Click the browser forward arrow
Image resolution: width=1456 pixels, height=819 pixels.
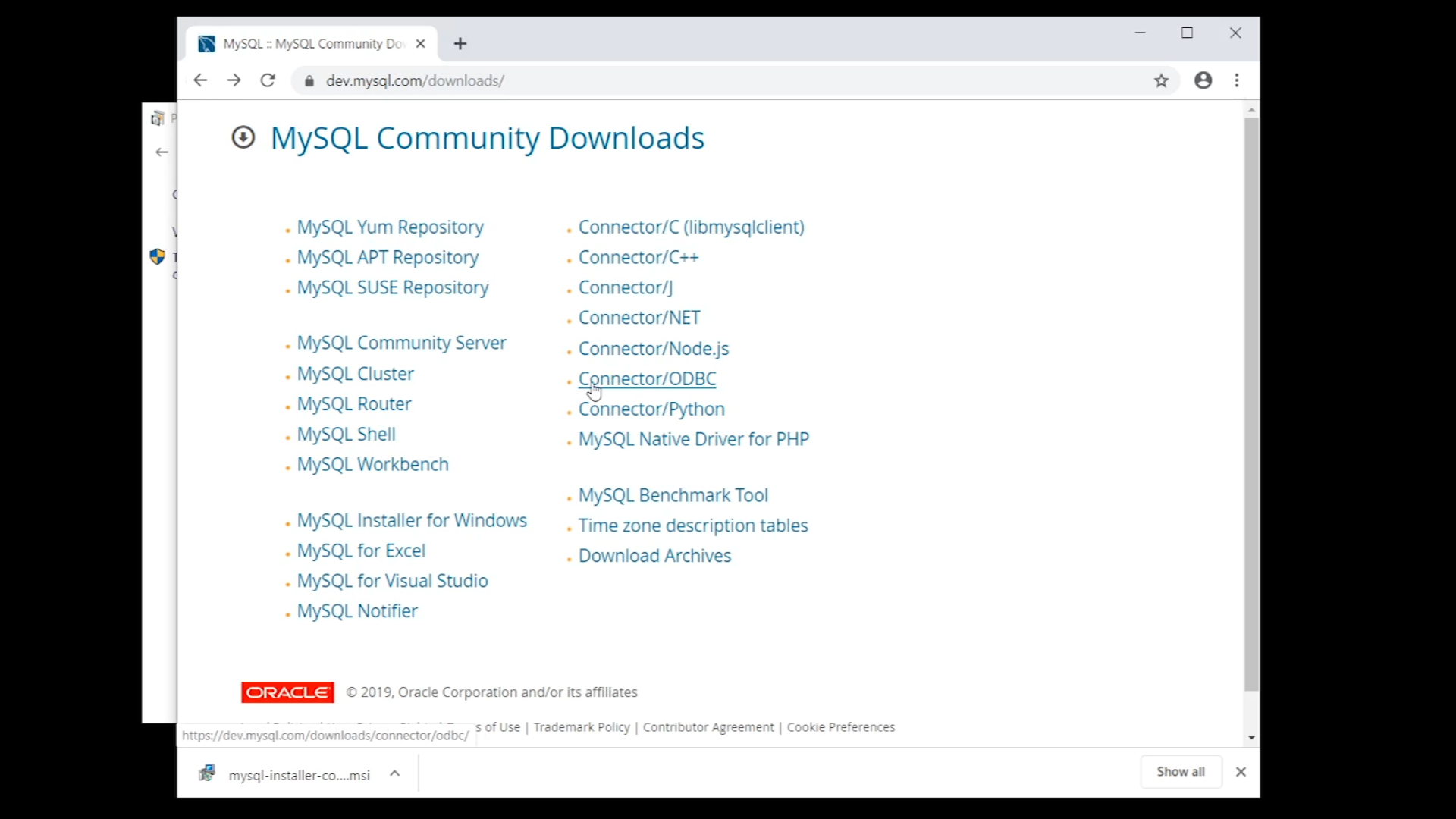(x=234, y=80)
